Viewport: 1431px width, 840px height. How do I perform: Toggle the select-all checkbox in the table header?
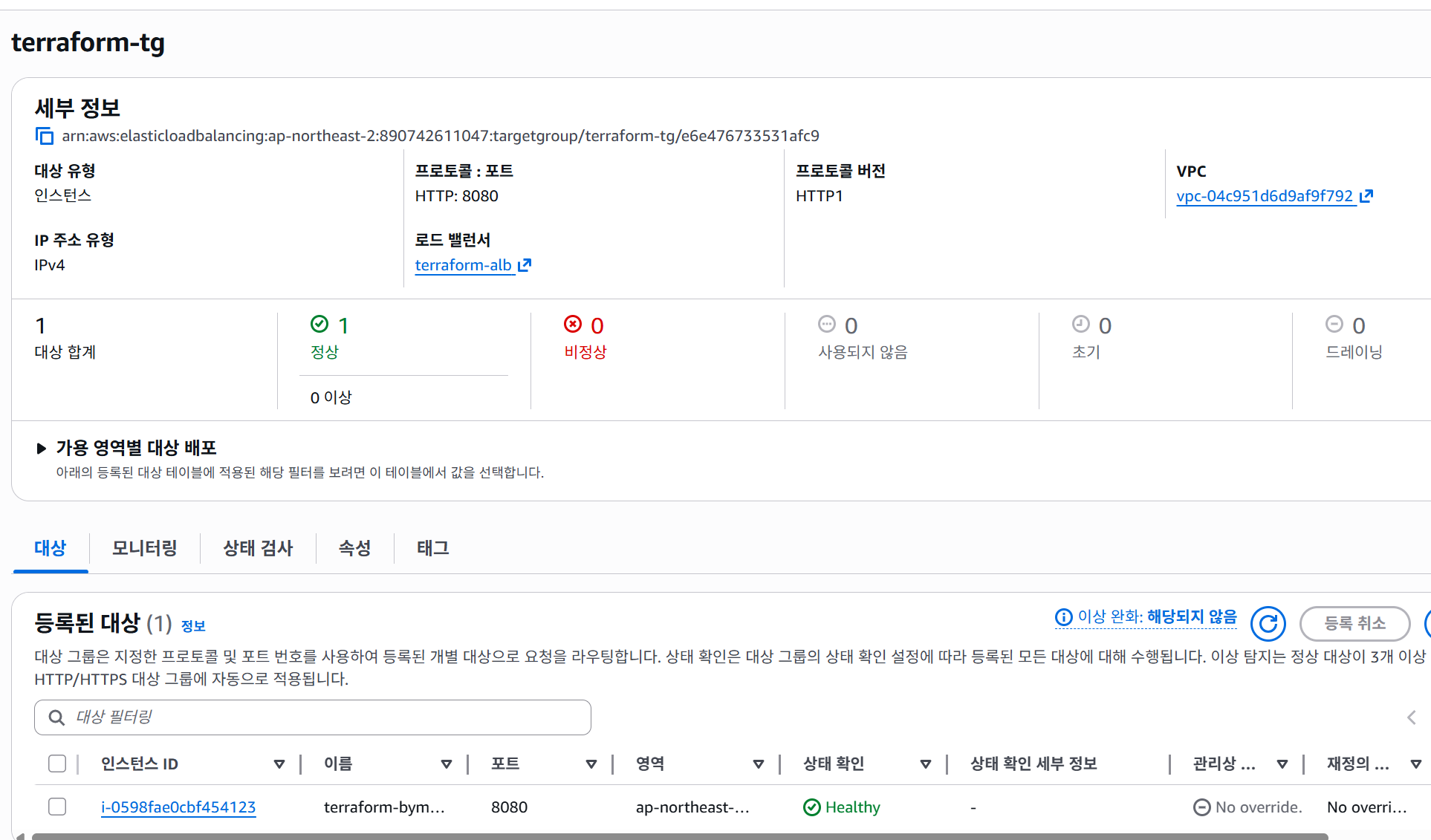pos(57,764)
